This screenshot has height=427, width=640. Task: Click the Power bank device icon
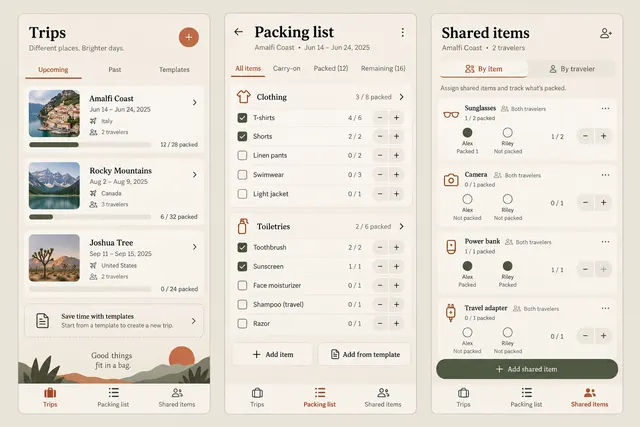click(x=451, y=247)
